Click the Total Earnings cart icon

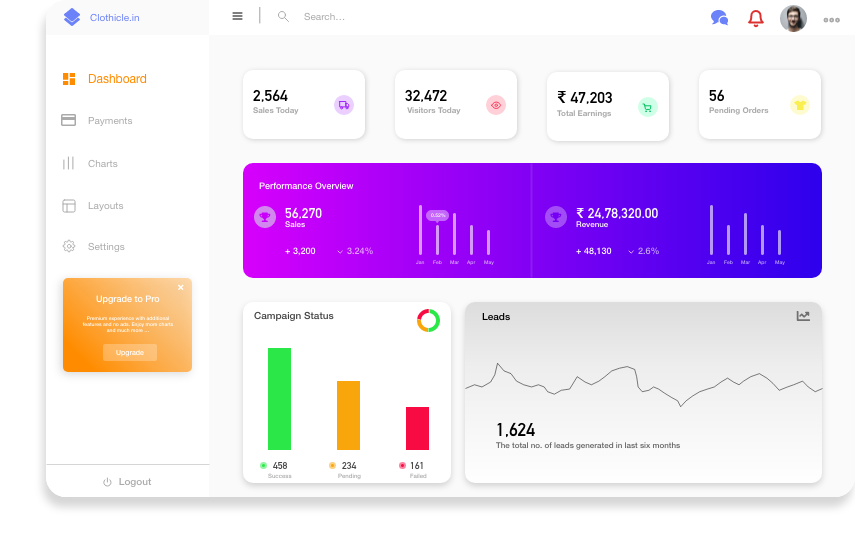[647, 107]
